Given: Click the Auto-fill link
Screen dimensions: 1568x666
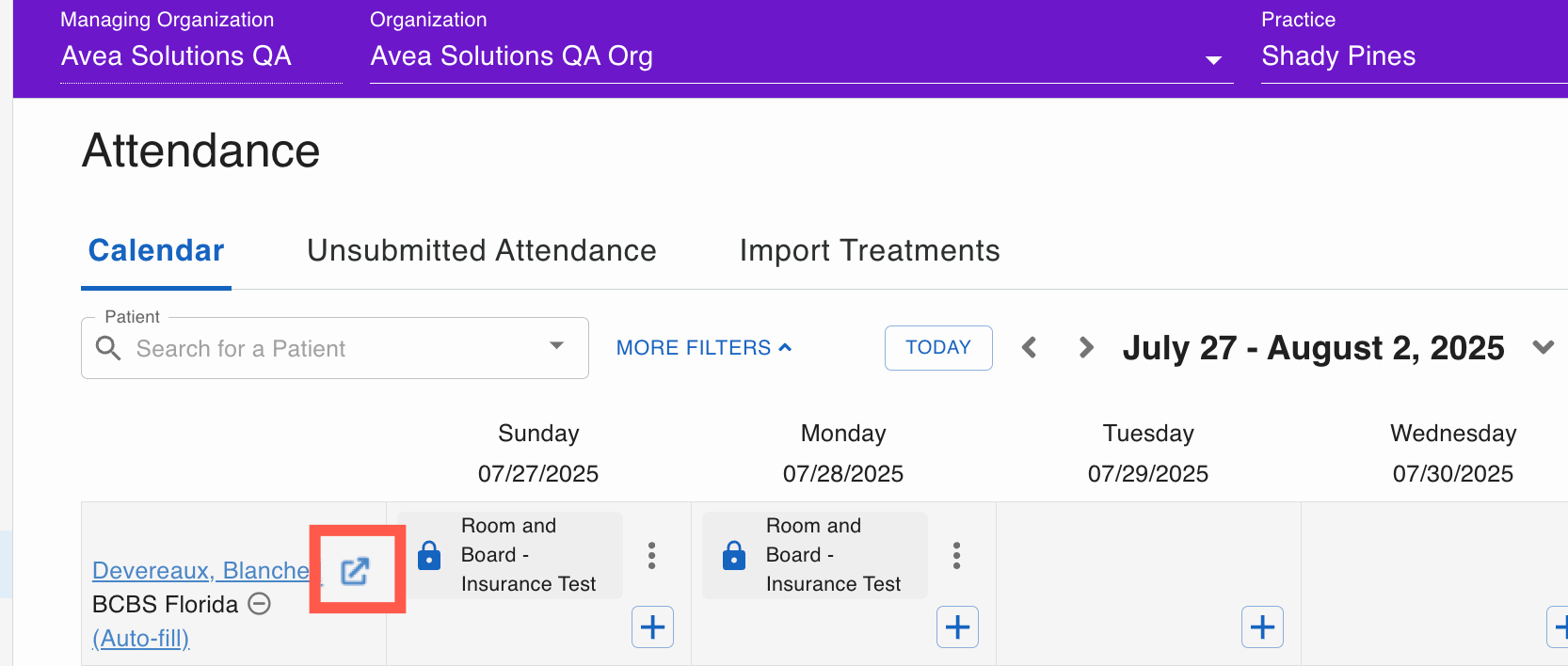Looking at the screenshot, I should 141,638.
